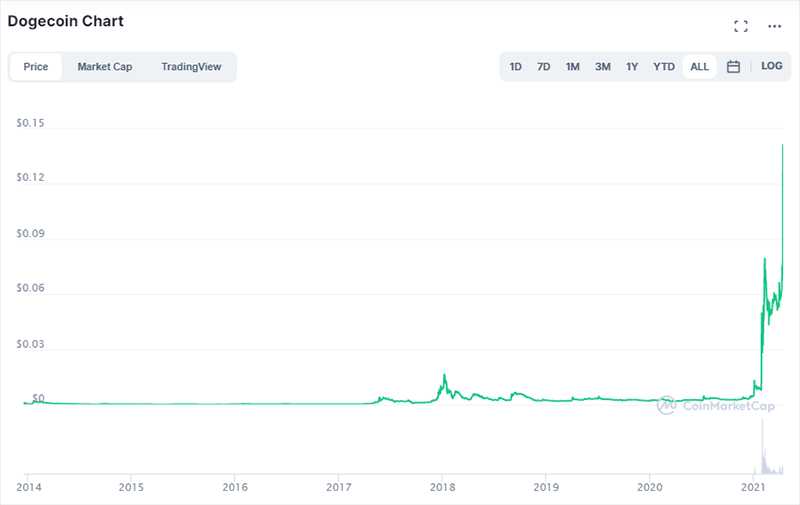The image size is (800, 505).
Task: Switch to the TradingView tab
Action: pyautogui.click(x=191, y=67)
